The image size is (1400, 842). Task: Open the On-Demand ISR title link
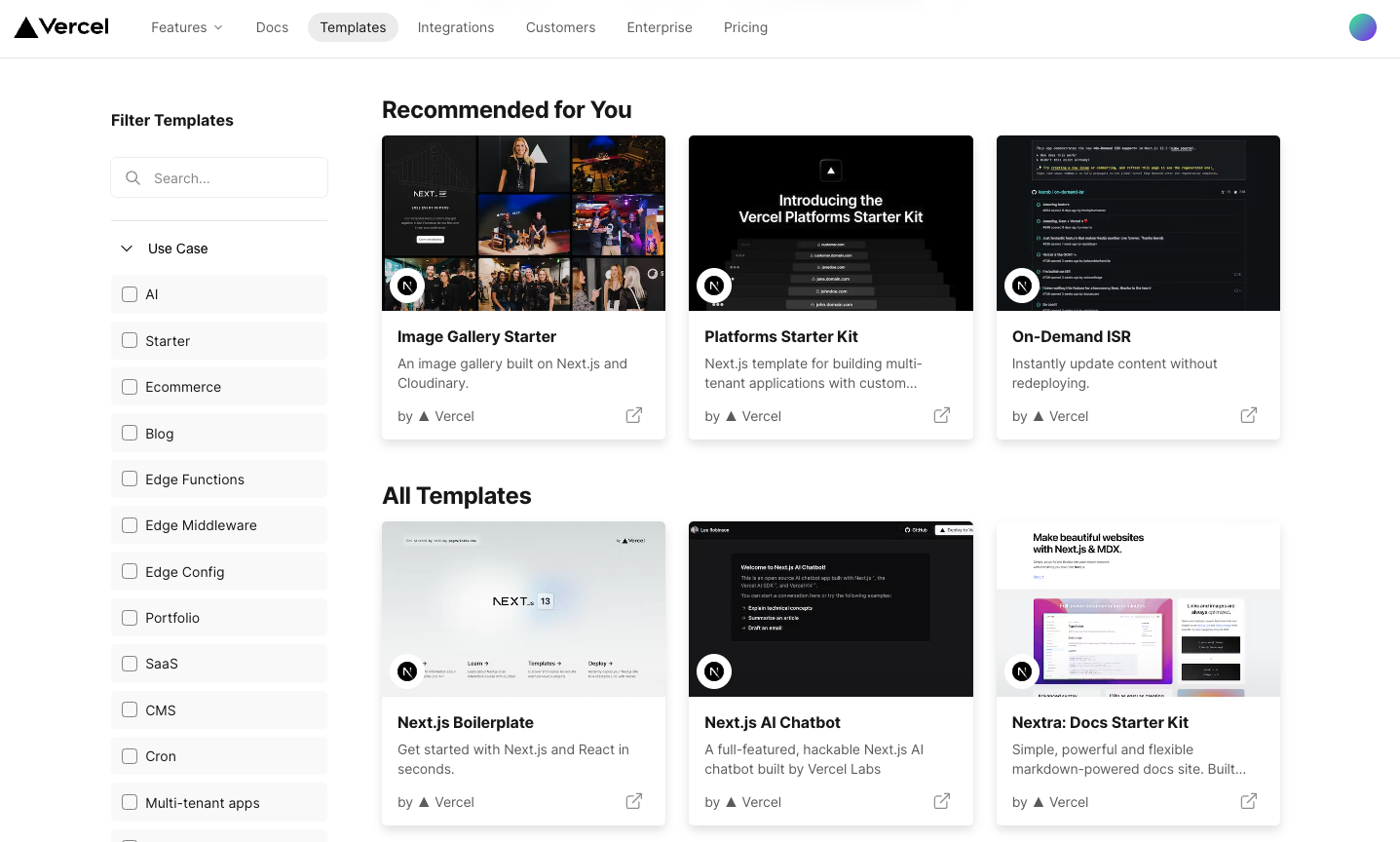pos(1072,336)
